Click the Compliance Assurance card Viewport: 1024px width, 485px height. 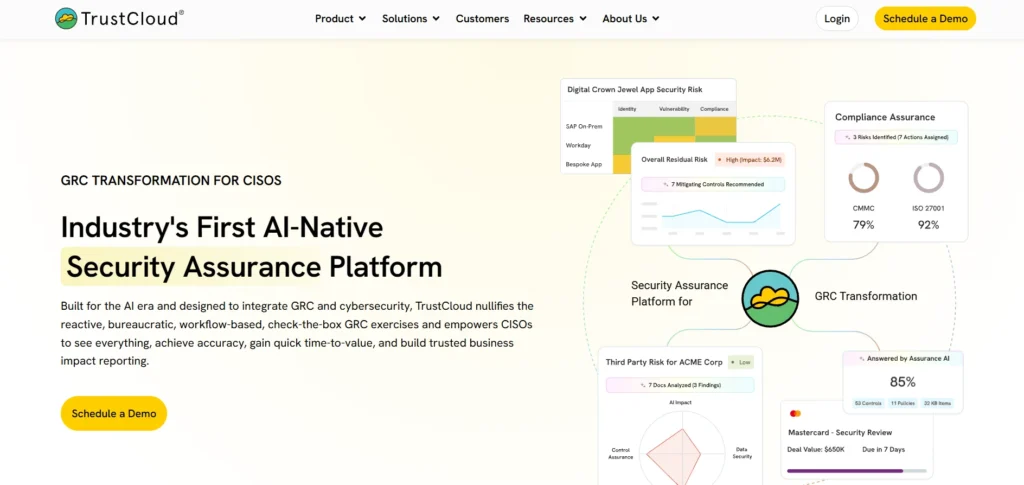coord(896,172)
